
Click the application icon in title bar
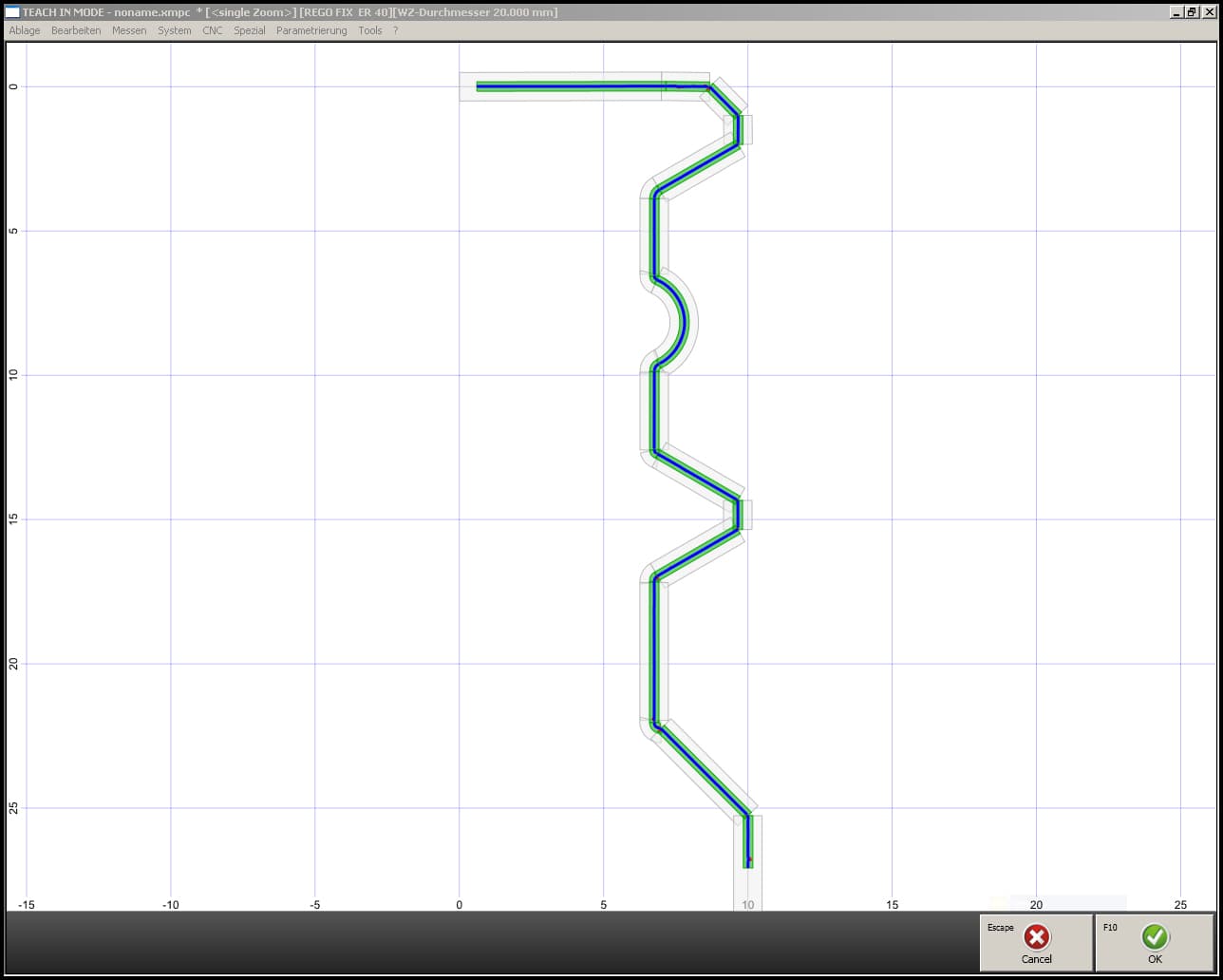click(12, 12)
